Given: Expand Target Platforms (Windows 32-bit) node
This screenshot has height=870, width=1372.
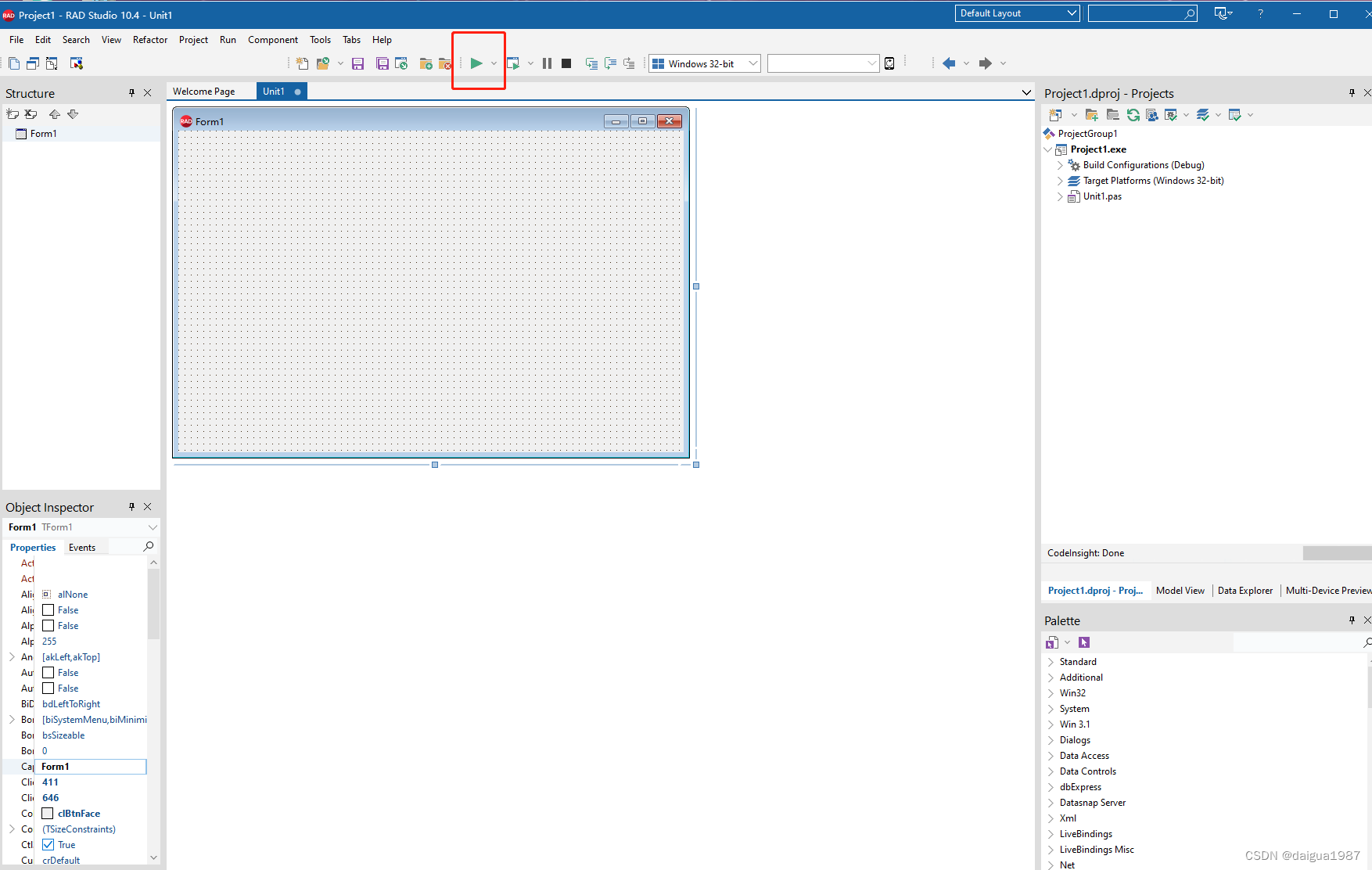Looking at the screenshot, I should coord(1061,181).
